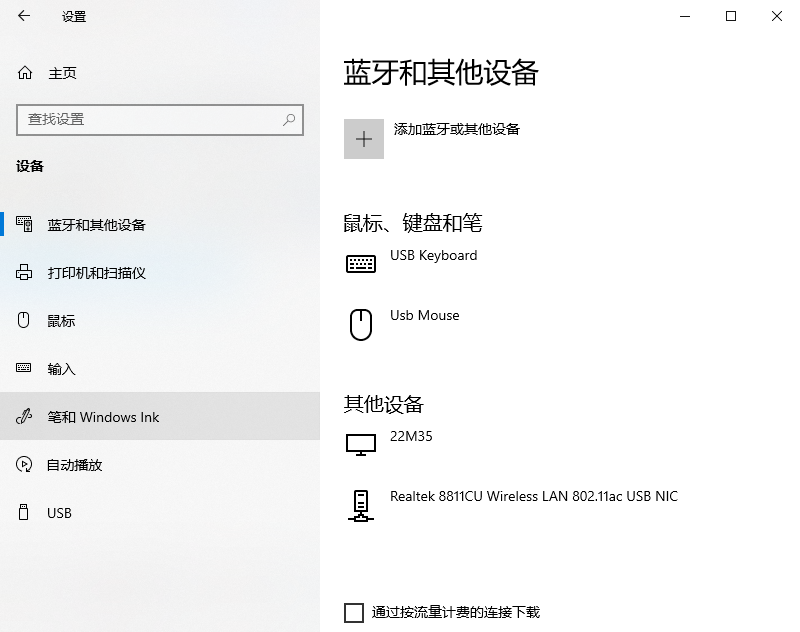This screenshot has width=800, height=632.
Task: Select the Usb Mouse device entry
Action: point(424,315)
